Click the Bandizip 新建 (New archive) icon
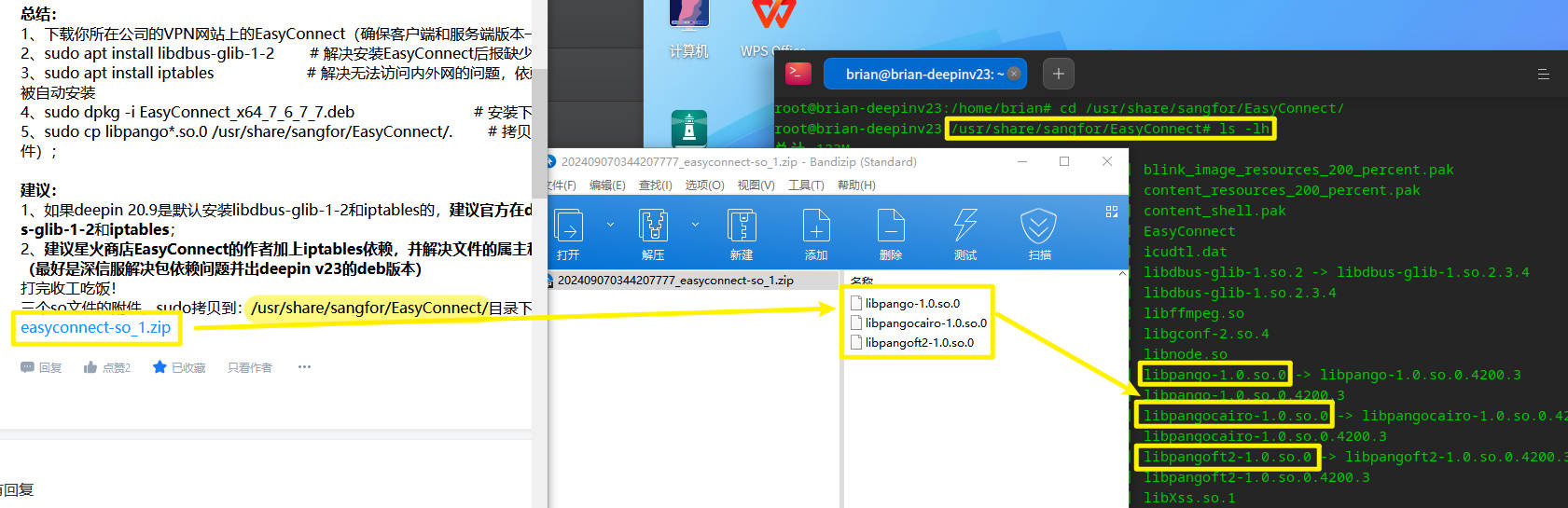 [742, 226]
